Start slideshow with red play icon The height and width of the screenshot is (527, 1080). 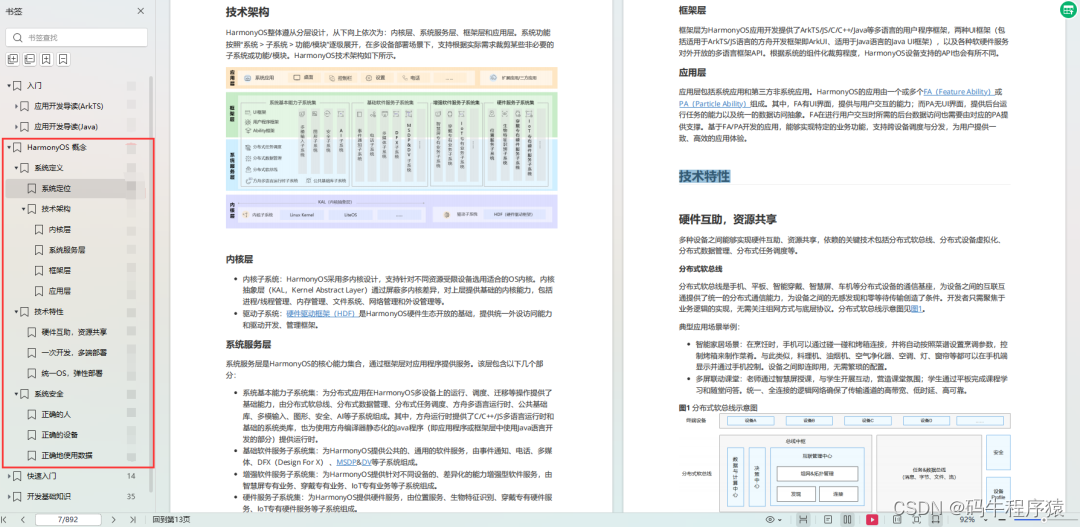tap(872, 520)
